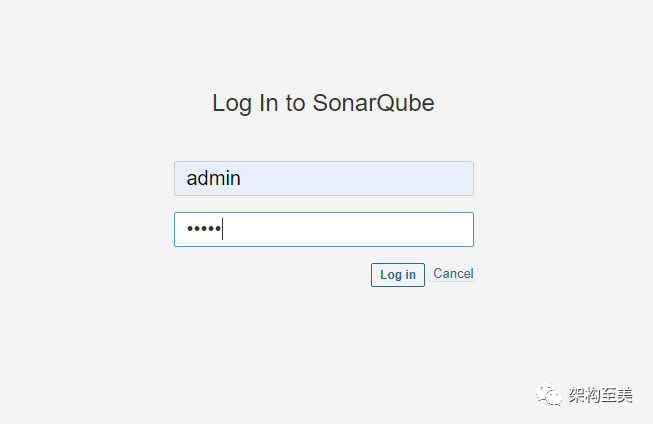The image size is (653, 424).
Task: Click on the masked password dots
Action: [202, 230]
